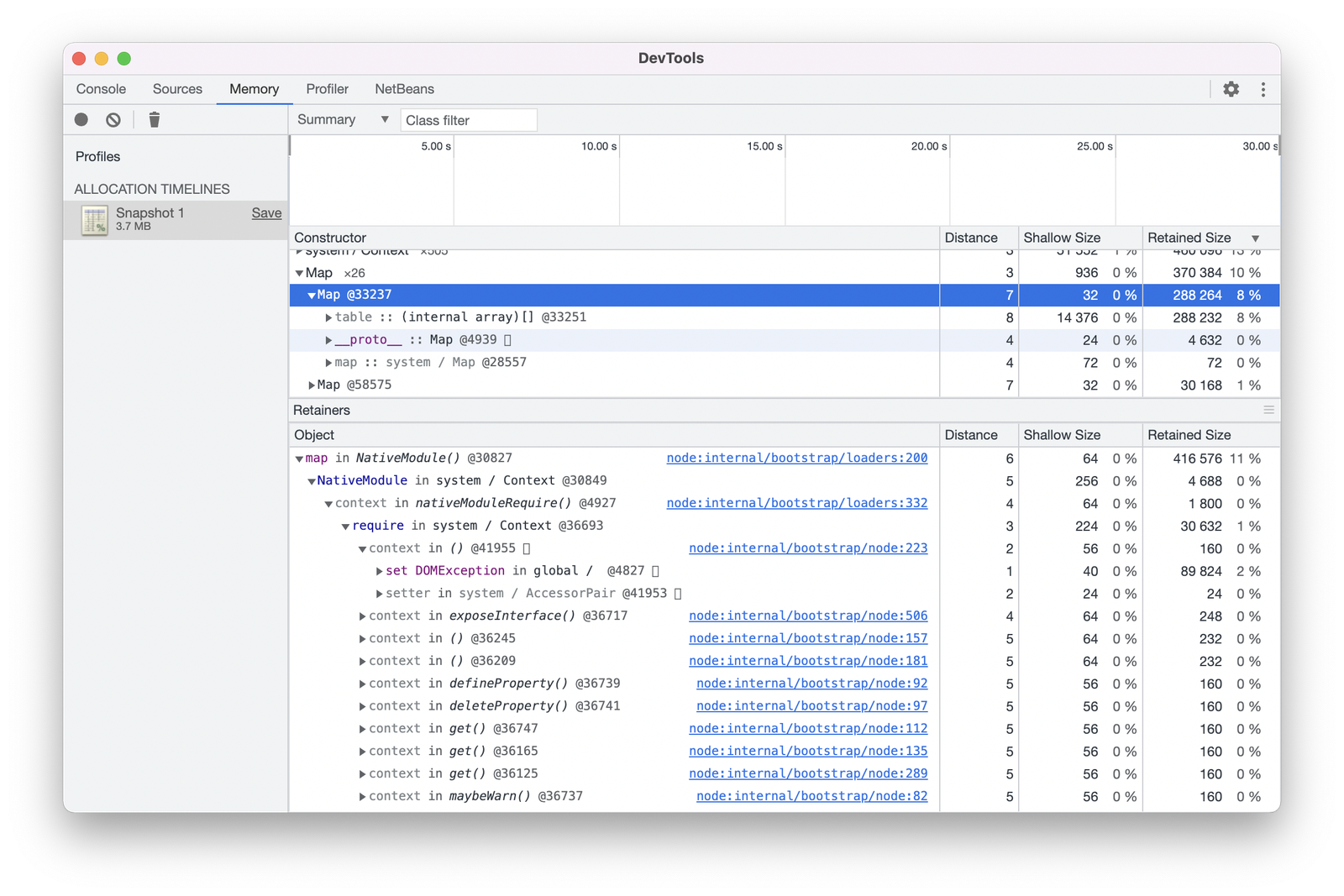The height and width of the screenshot is (896, 1344).
Task: Switch to the Sources tab
Action: [177, 89]
